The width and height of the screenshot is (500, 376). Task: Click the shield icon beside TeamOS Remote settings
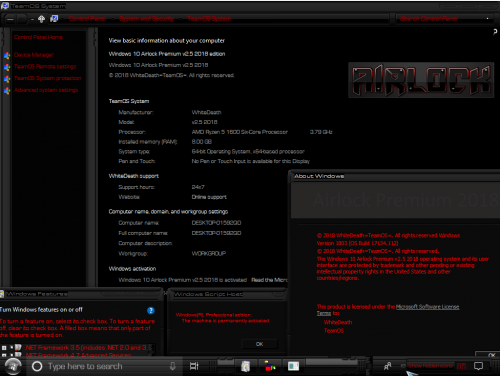7,67
